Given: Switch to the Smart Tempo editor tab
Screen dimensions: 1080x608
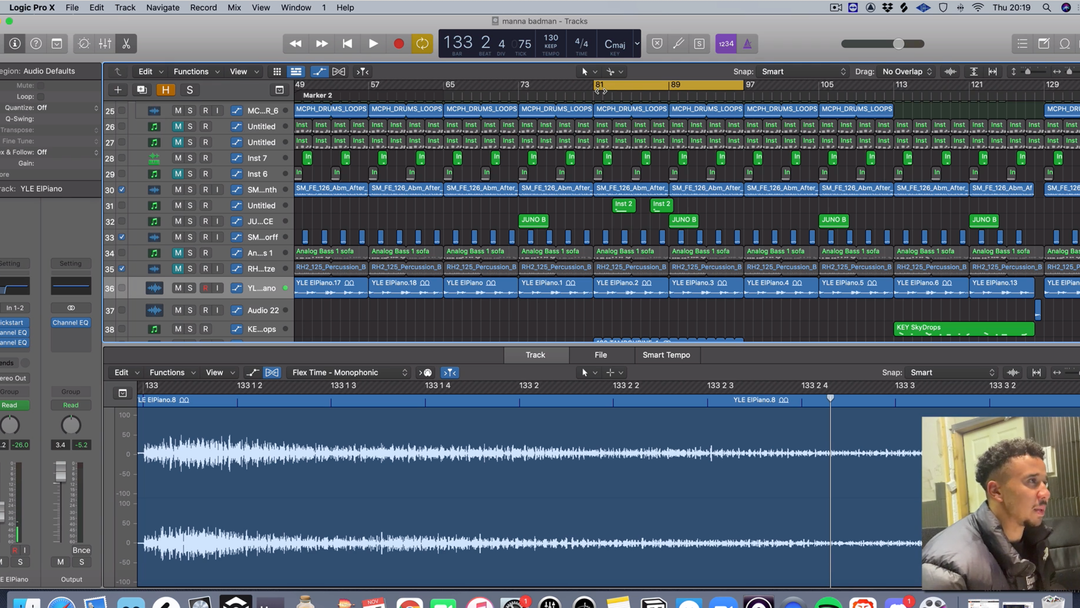Looking at the screenshot, I should click(x=666, y=355).
